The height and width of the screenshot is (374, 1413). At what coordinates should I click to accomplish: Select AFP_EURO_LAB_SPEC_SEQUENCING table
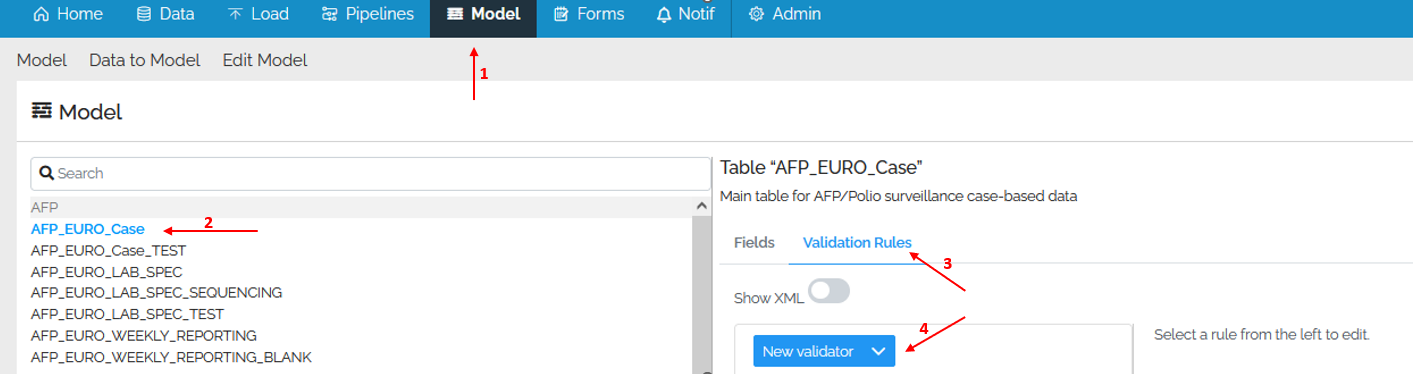click(x=156, y=292)
